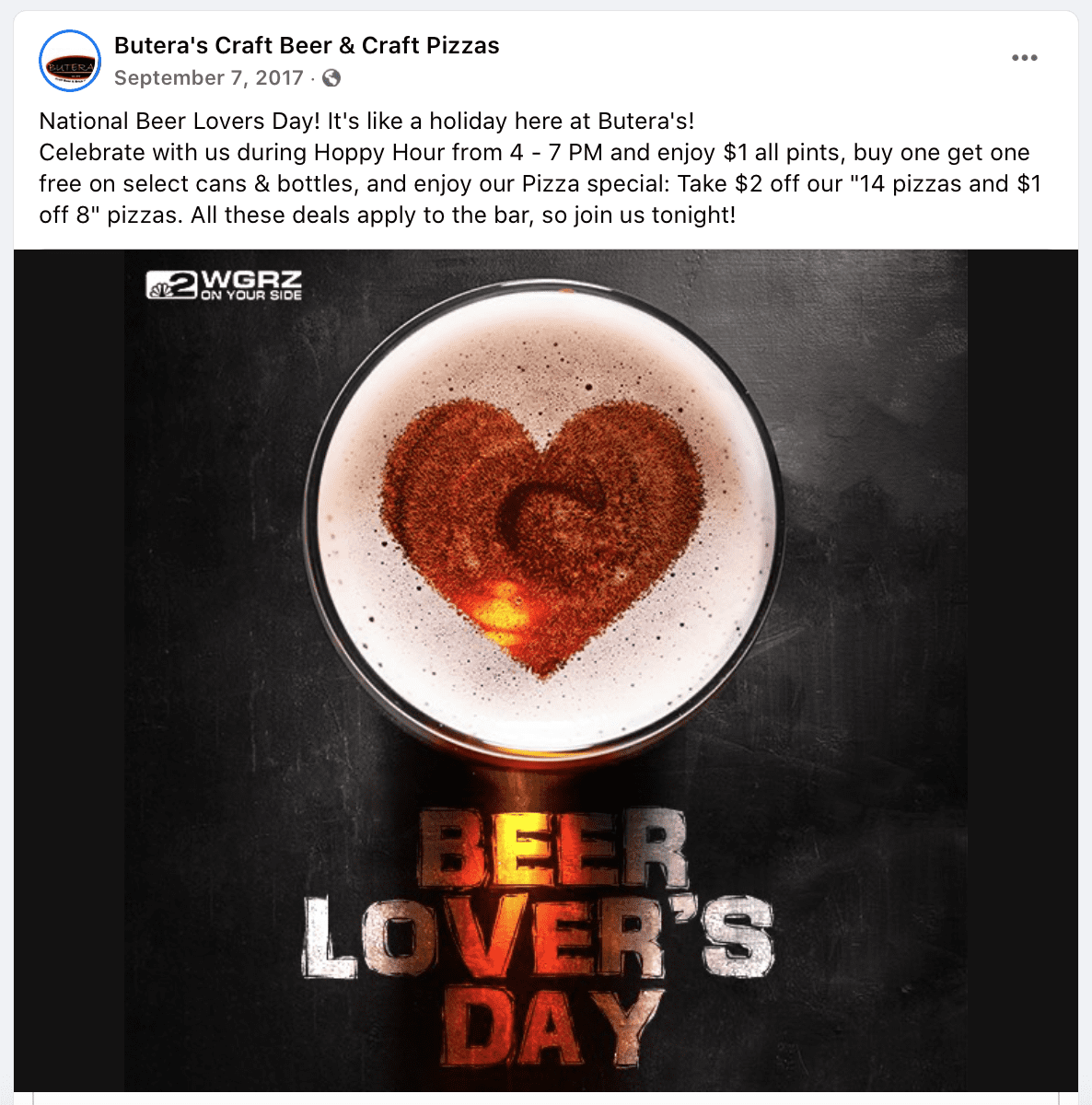Click the ON YOUR SIDE tagline text

click(x=251, y=296)
